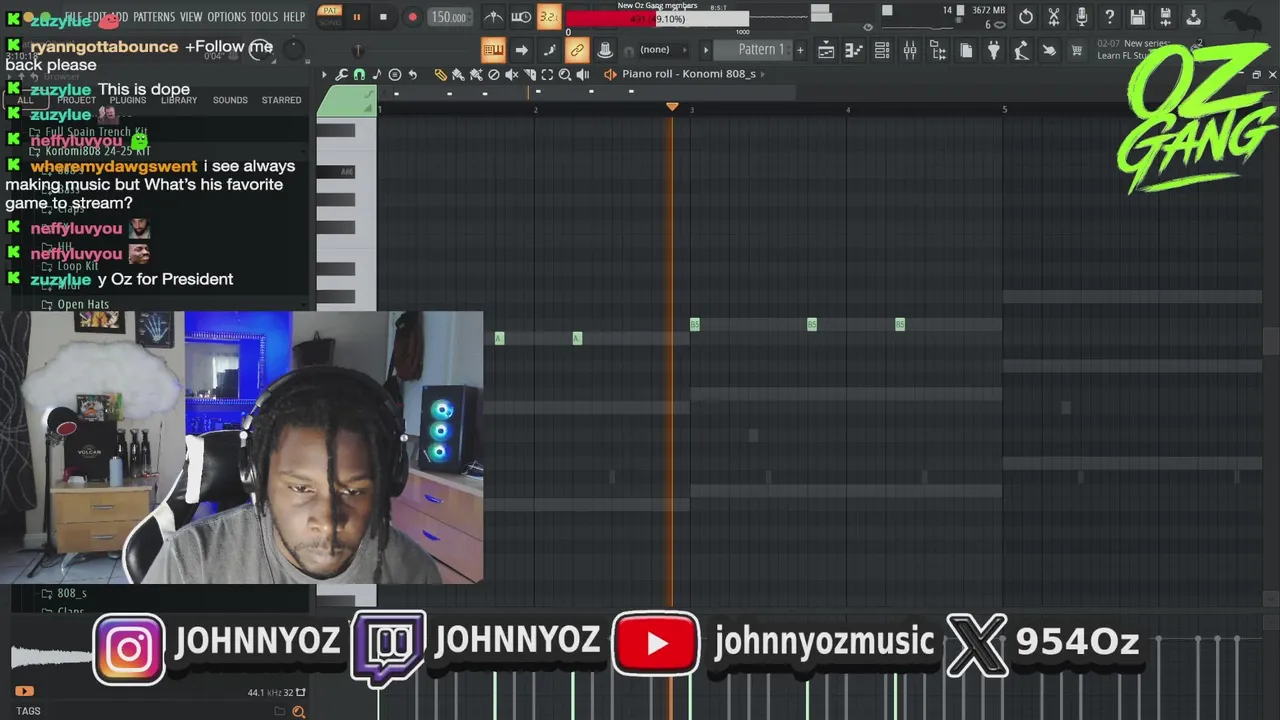1280x720 pixels.
Task: Click the save-as new version icon
Action: point(1166,17)
